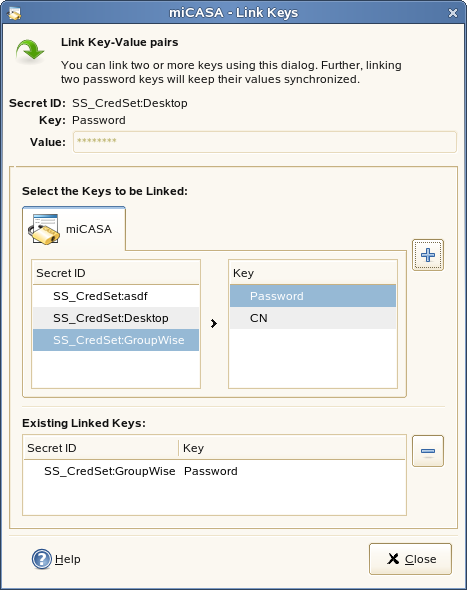This screenshot has height=590, width=467.
Task: Select SS_CredSet:asdf in Secret ID list
Action: pos(116,296)
